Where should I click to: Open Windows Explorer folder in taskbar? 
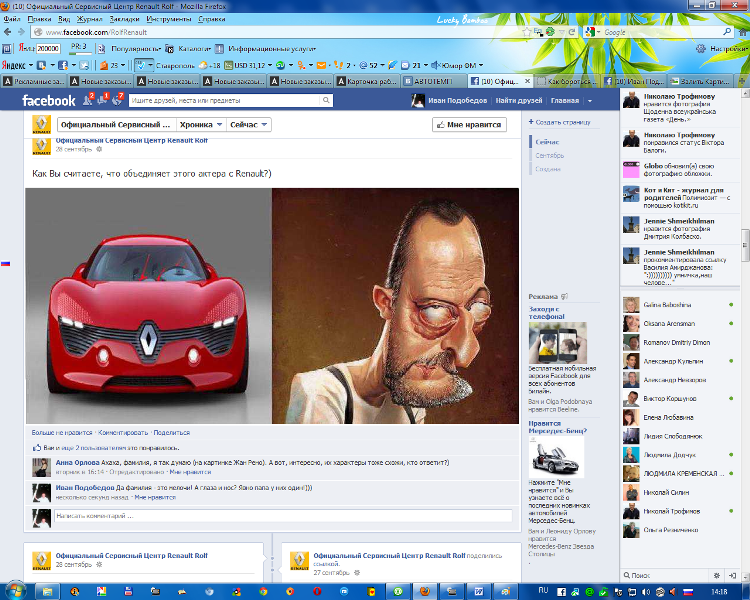pos(47,591)
